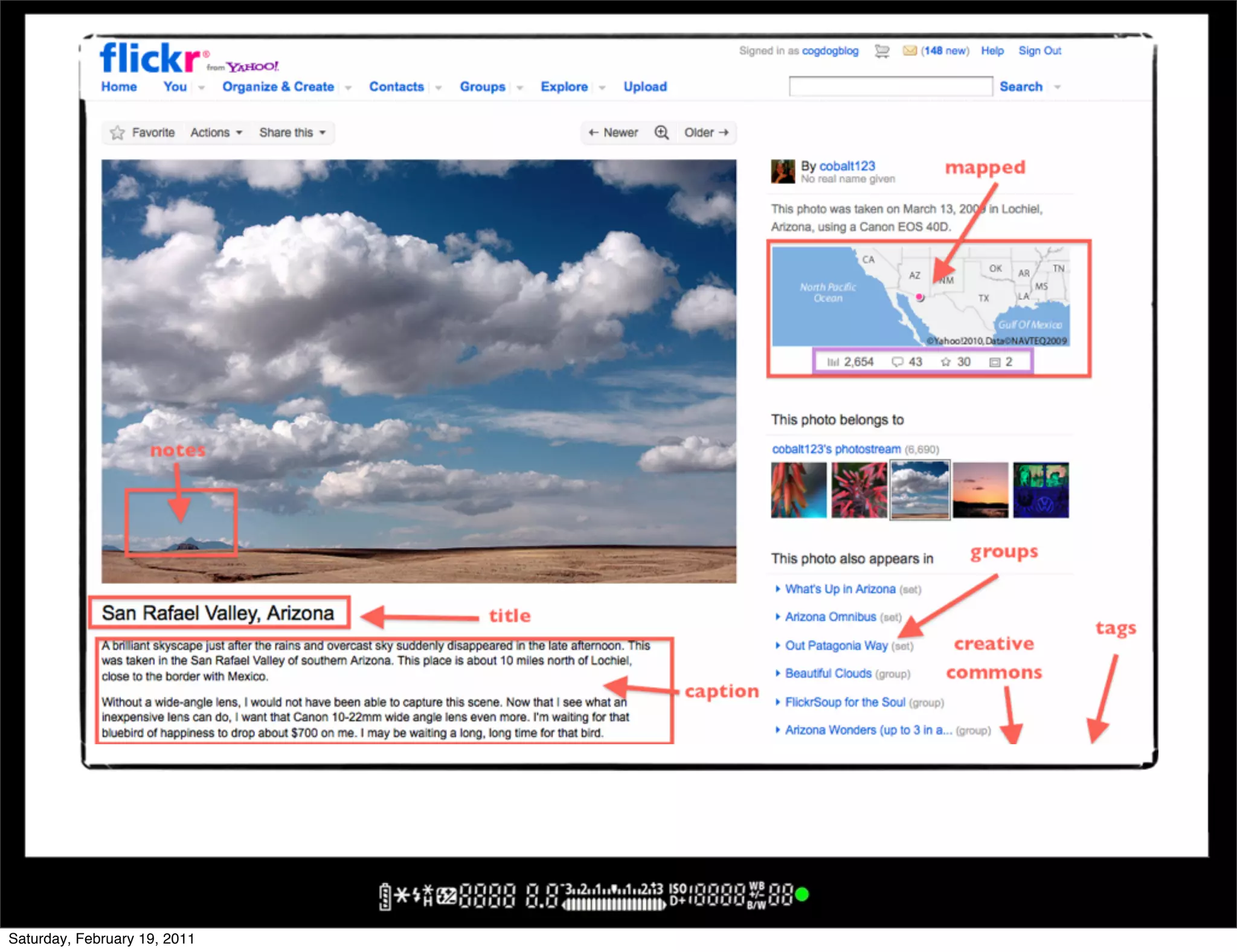Click the Sign Out link
The height and width of the screenshot is (952, 1237).
(x=1039, y=51)
